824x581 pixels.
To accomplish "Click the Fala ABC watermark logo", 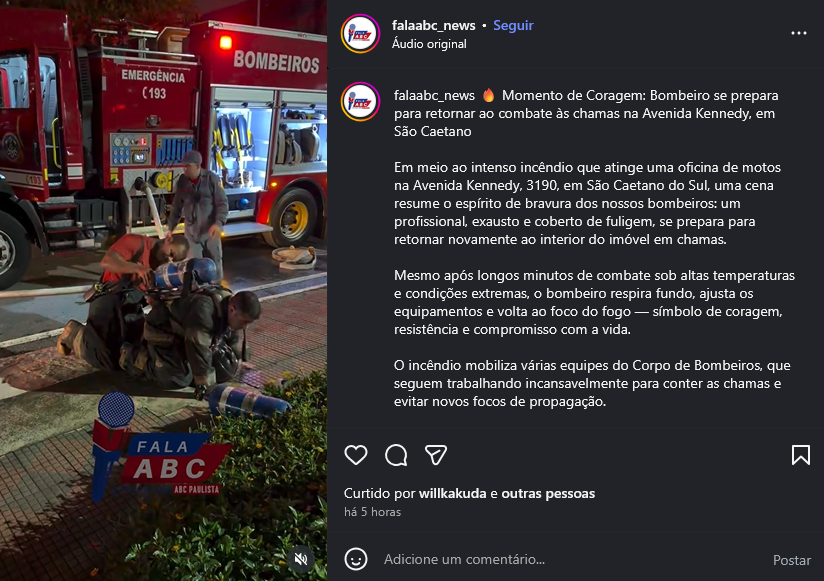I will point(159,448).
